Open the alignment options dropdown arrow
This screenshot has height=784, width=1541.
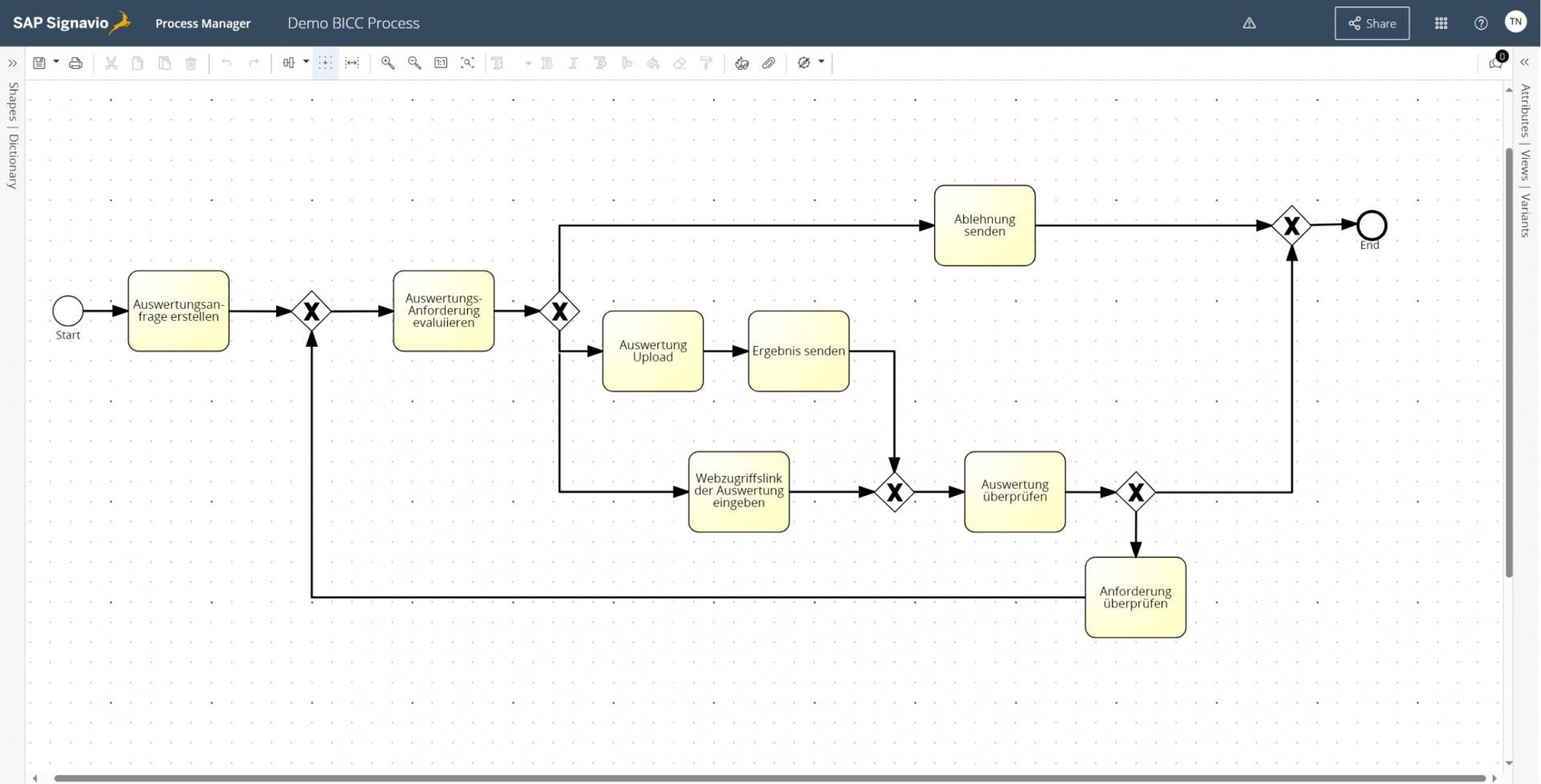tap(306, 62)
